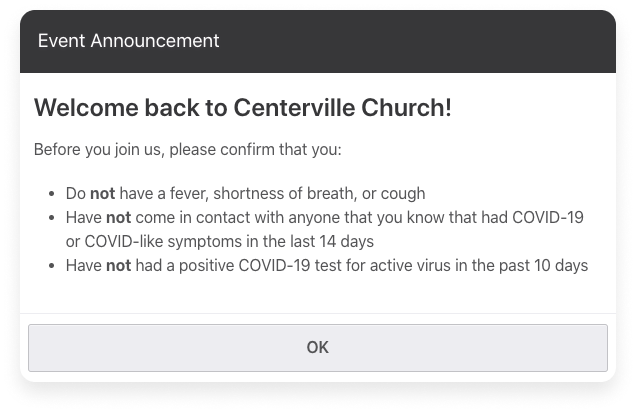Select the fever, shortness of breath bullet text

tap(245, 194)
